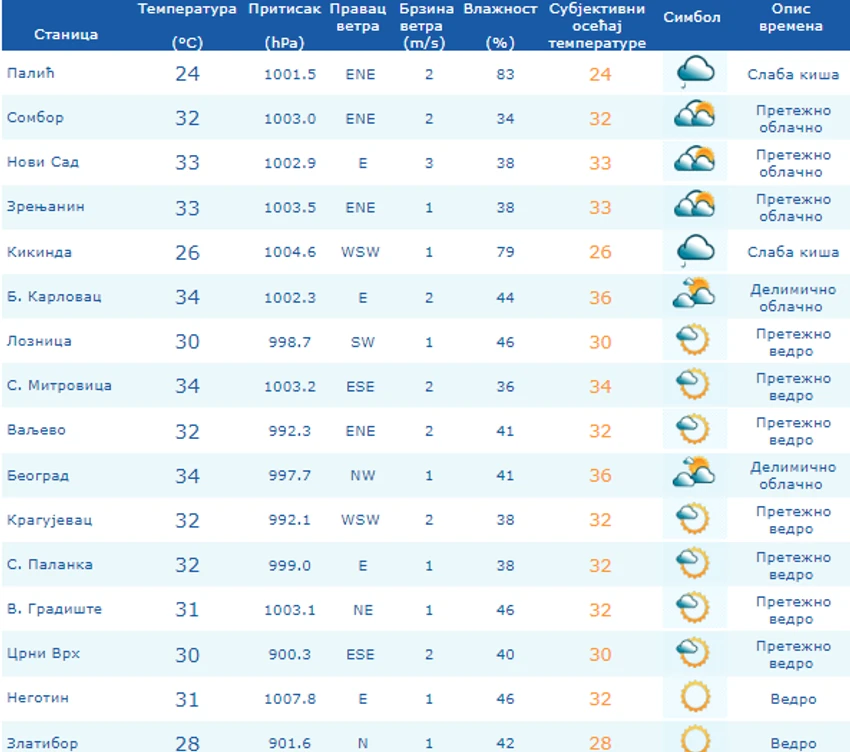The image size is (850, 752).
Task: Click the partly cloudy icon for Б. Карловац
Action: coord(694,293)
